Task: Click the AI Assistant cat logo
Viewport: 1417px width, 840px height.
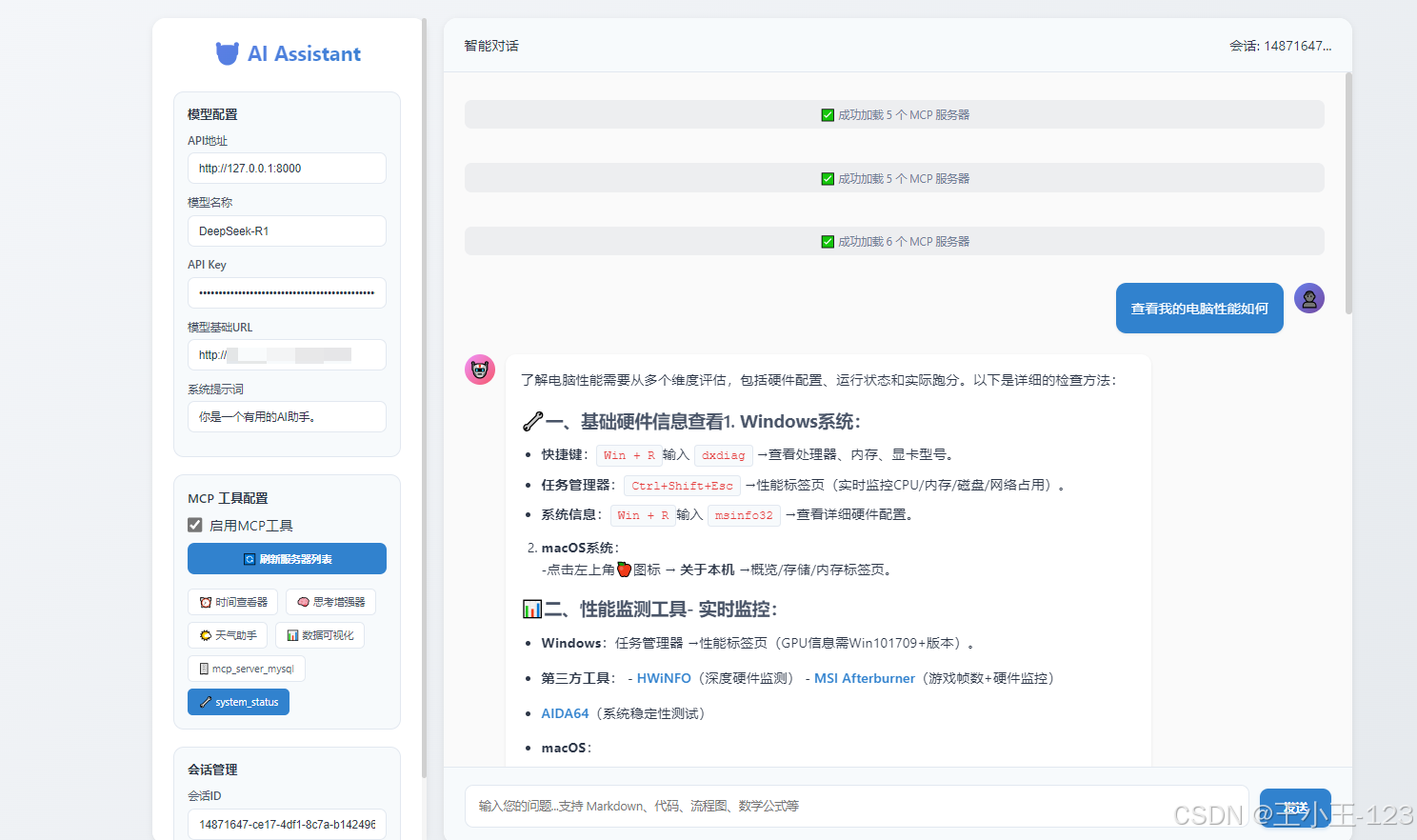Action: click(x=227, y=53)
